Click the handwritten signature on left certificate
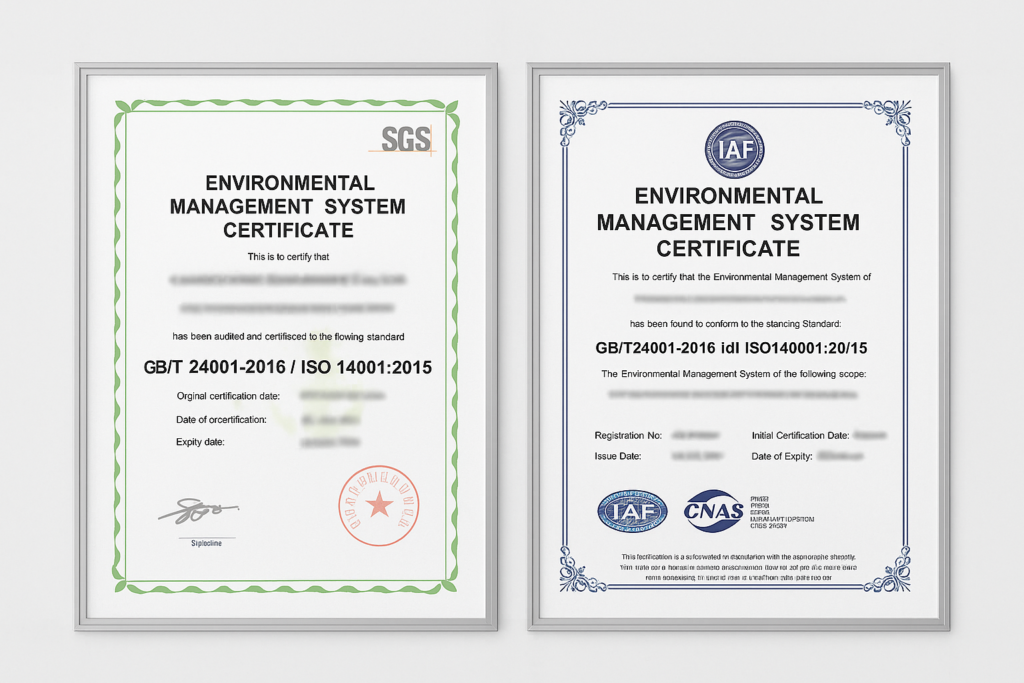Viewport: 1024px width, 683px height. click(197, 512)
